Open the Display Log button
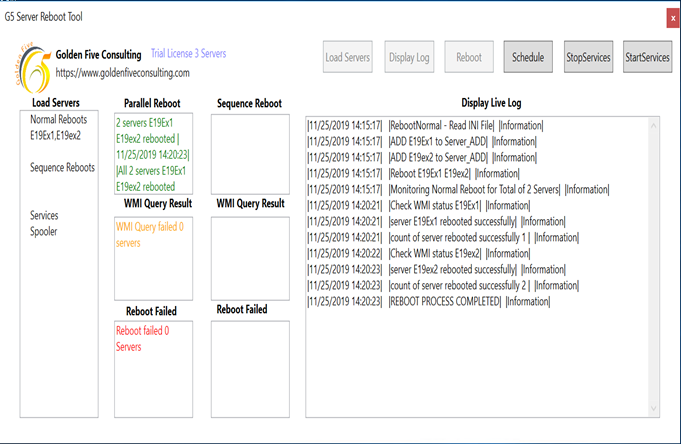Image resolution: width=681 pixels, height=444 pixels. (409, 57)
